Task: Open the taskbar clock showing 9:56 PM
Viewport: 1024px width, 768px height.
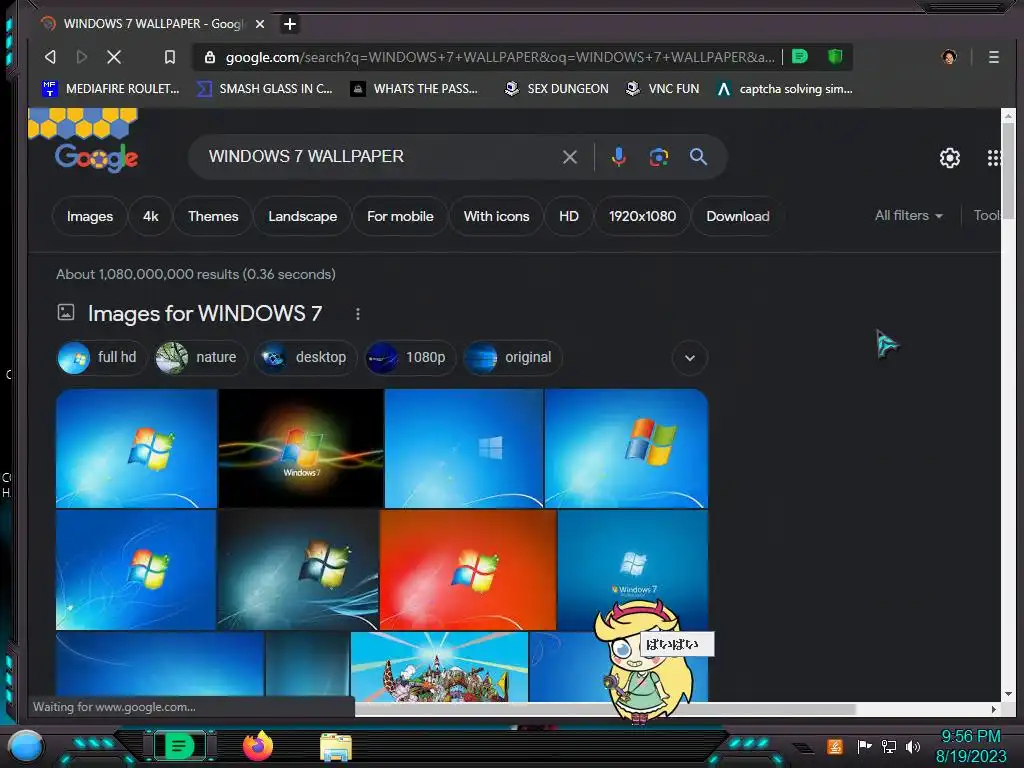Action: click(x=970, y=746)
